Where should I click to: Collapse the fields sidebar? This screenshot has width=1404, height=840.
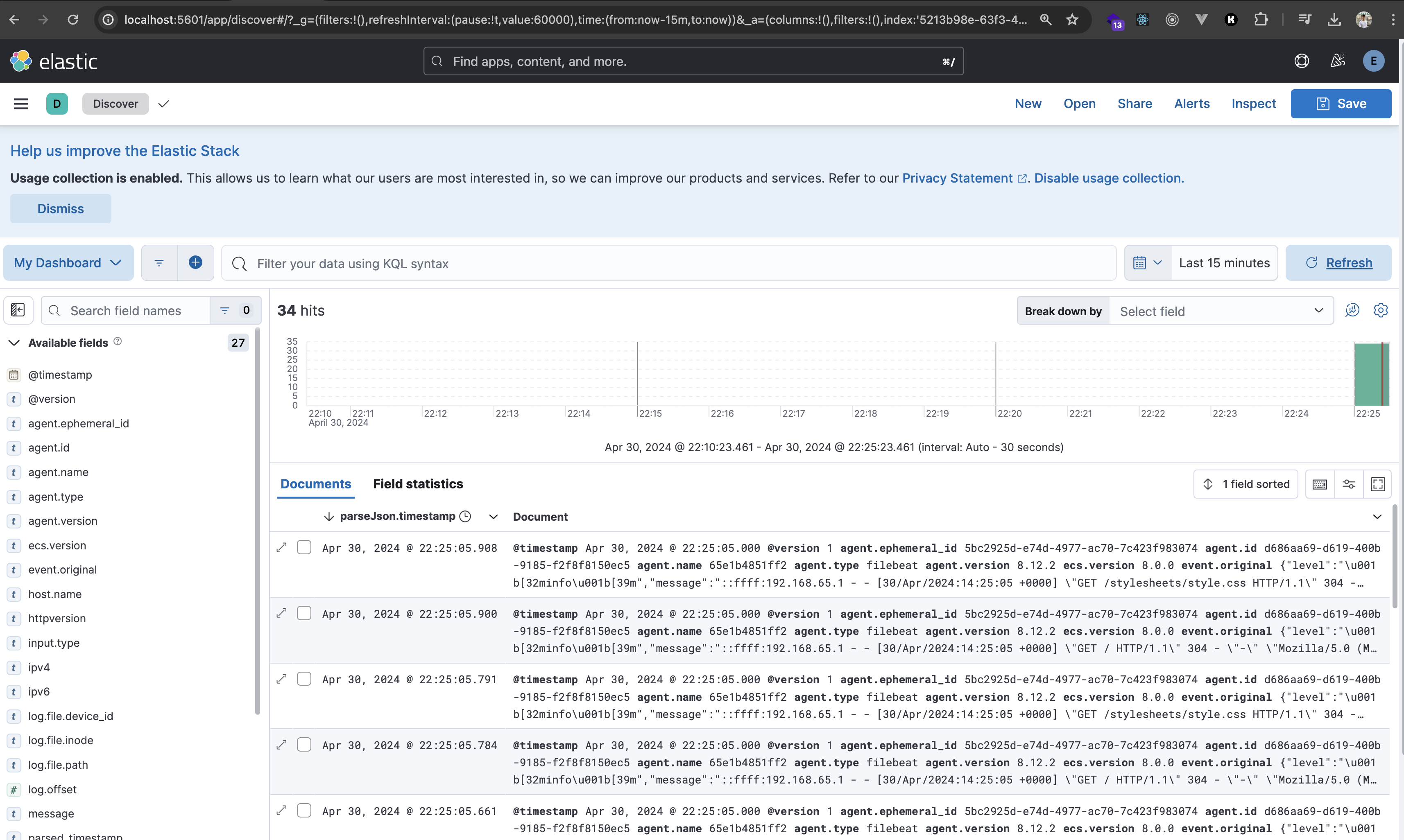coord(18,310)
